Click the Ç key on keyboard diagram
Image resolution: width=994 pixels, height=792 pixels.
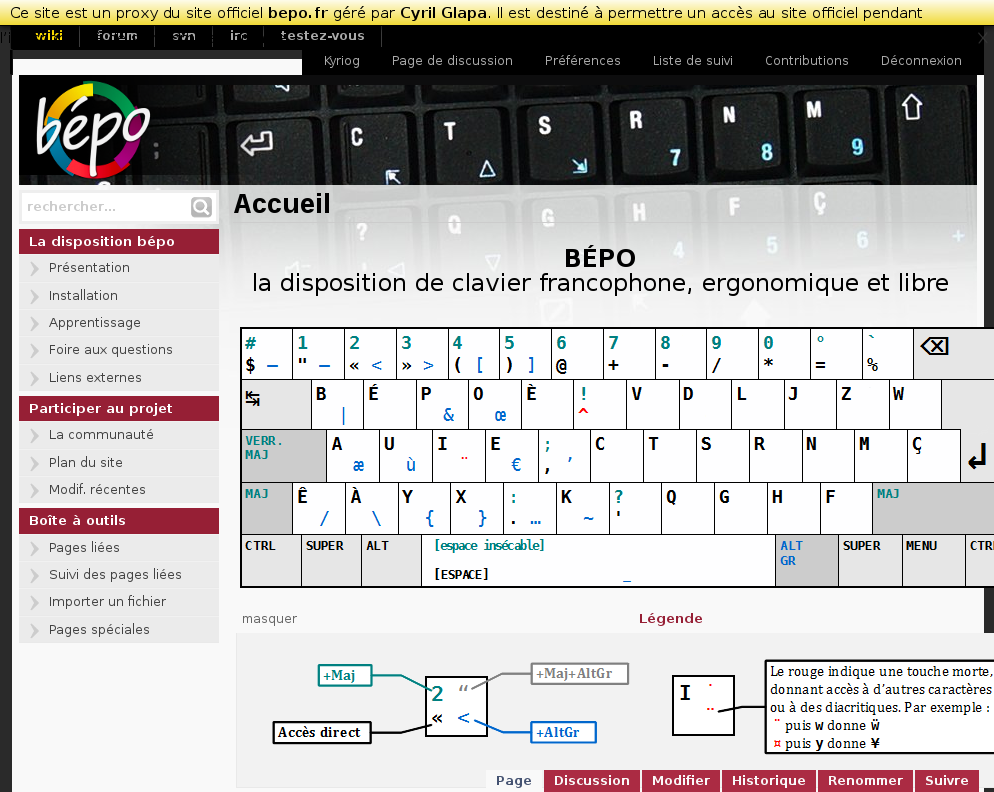pyautogui.click(x=934, y=456)
